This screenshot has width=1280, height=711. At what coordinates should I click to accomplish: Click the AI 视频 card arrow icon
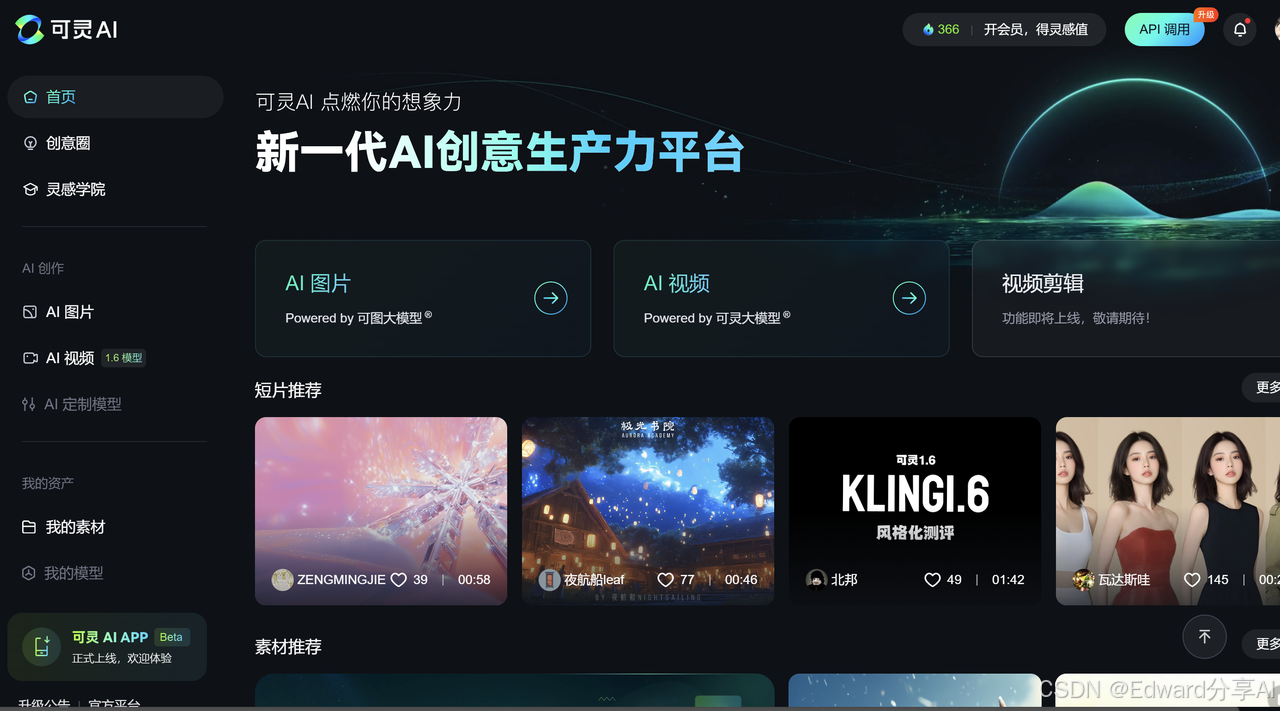(909, 298)
